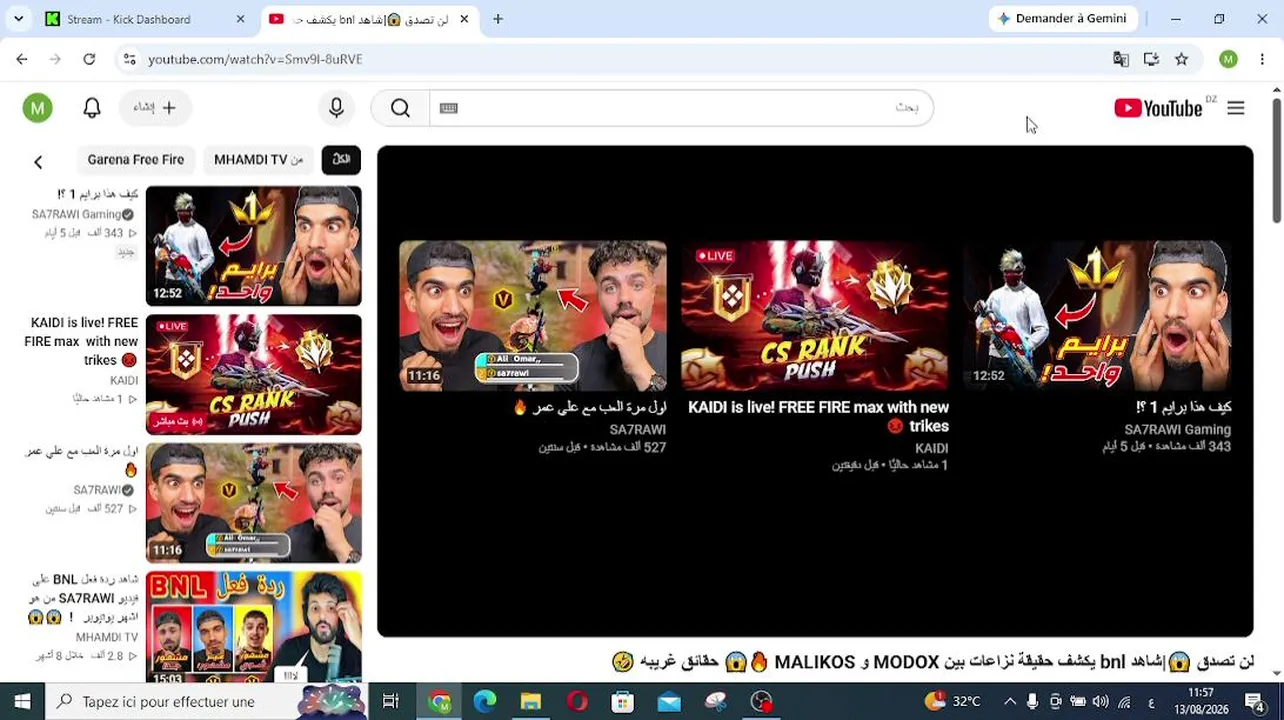Screen dimensions: 1284x720
Task: Open the weather widget showing 32°C
Action: point(953,701)
